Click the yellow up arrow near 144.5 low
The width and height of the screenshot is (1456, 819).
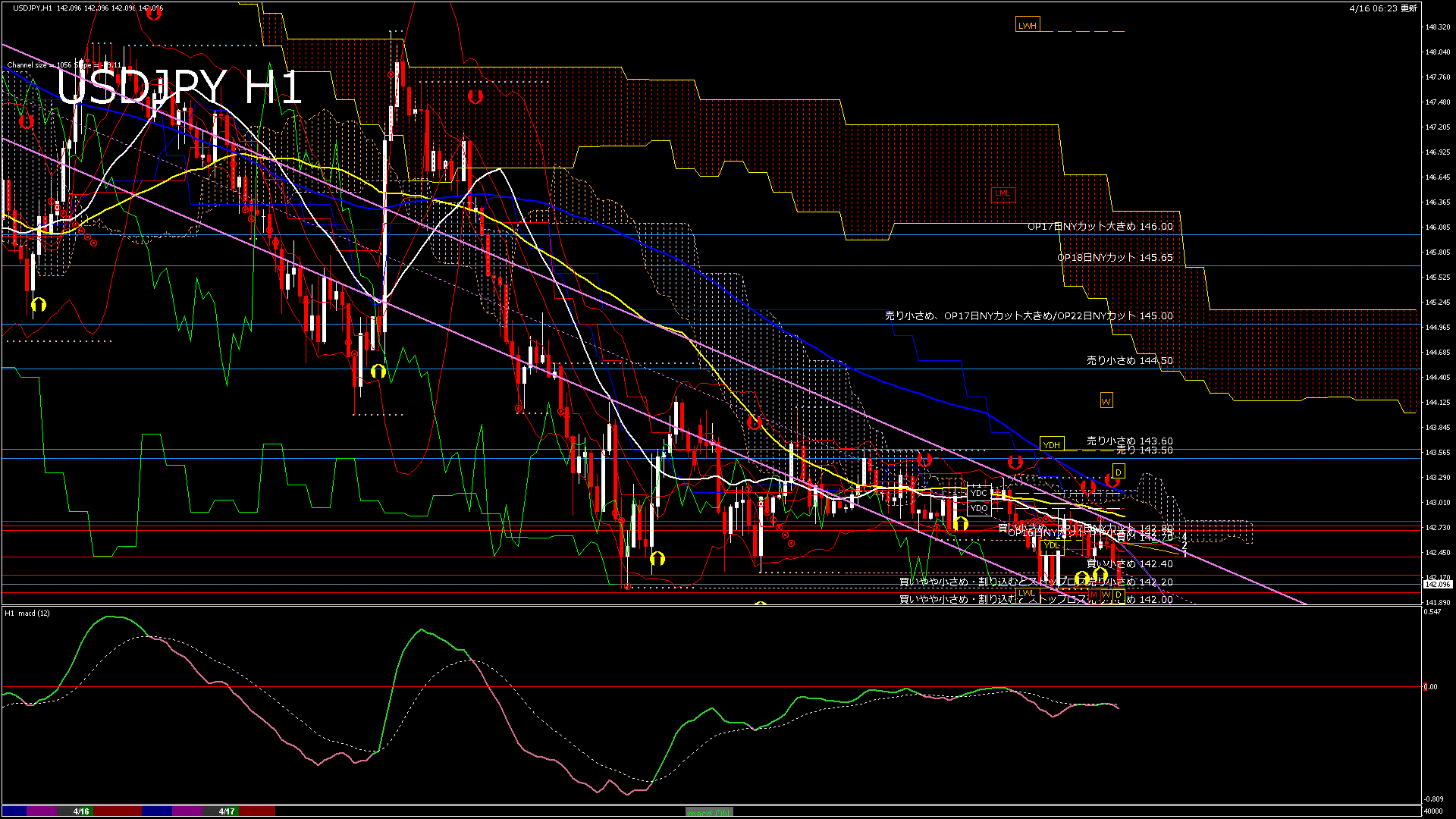pos(378,372)
